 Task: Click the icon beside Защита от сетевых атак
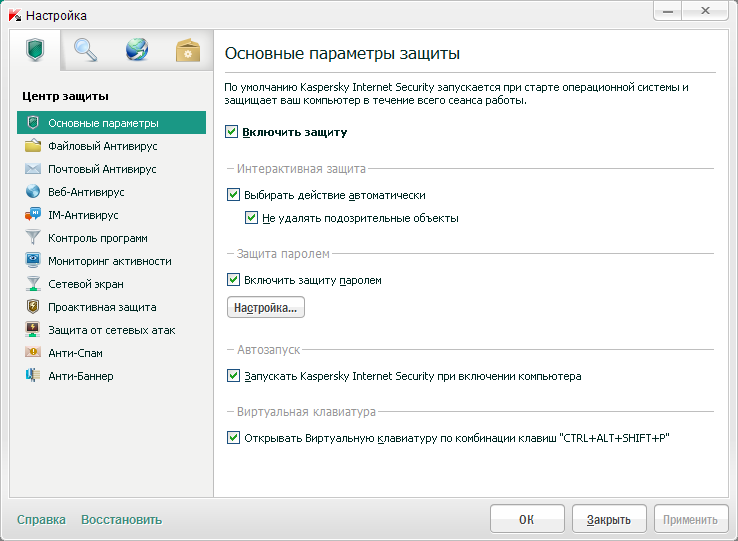[x=32, y=330]
